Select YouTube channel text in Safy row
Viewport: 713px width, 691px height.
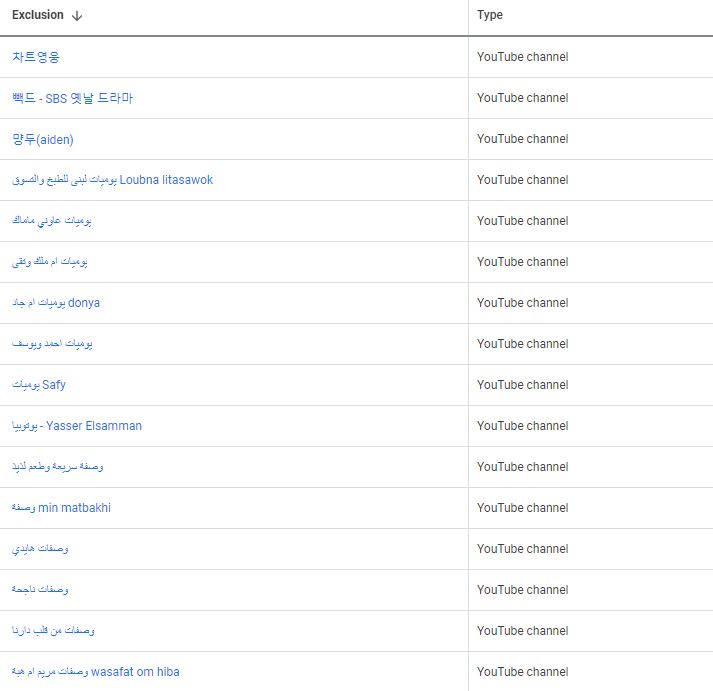tap(522, 385)
